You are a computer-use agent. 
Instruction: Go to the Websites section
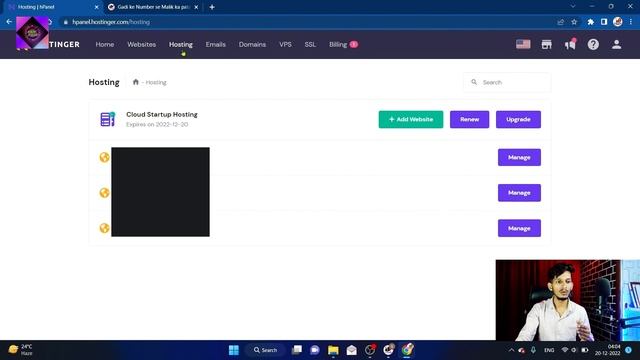tap(141, 44)
